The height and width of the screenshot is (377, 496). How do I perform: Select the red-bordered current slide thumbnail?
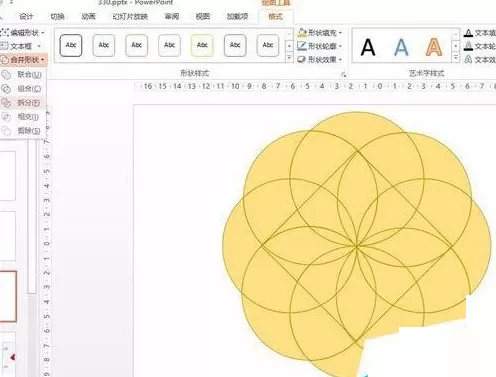(8, 296)
